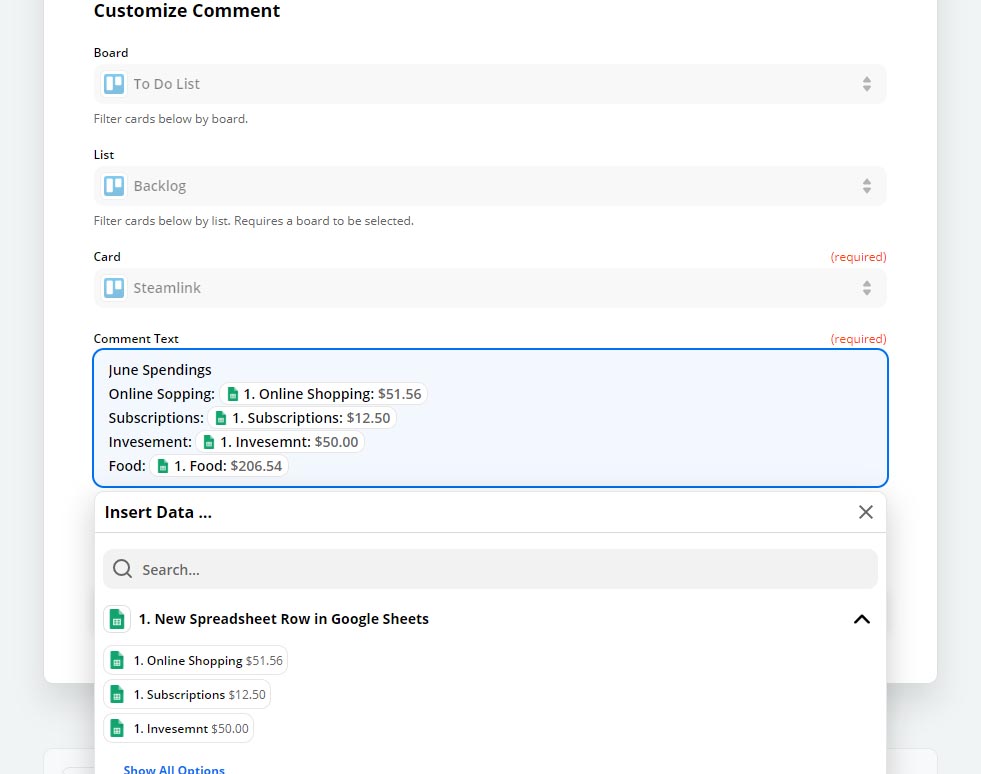Click the Show All Options link
This screenshot has height=774, width=981.
(174, 769)
